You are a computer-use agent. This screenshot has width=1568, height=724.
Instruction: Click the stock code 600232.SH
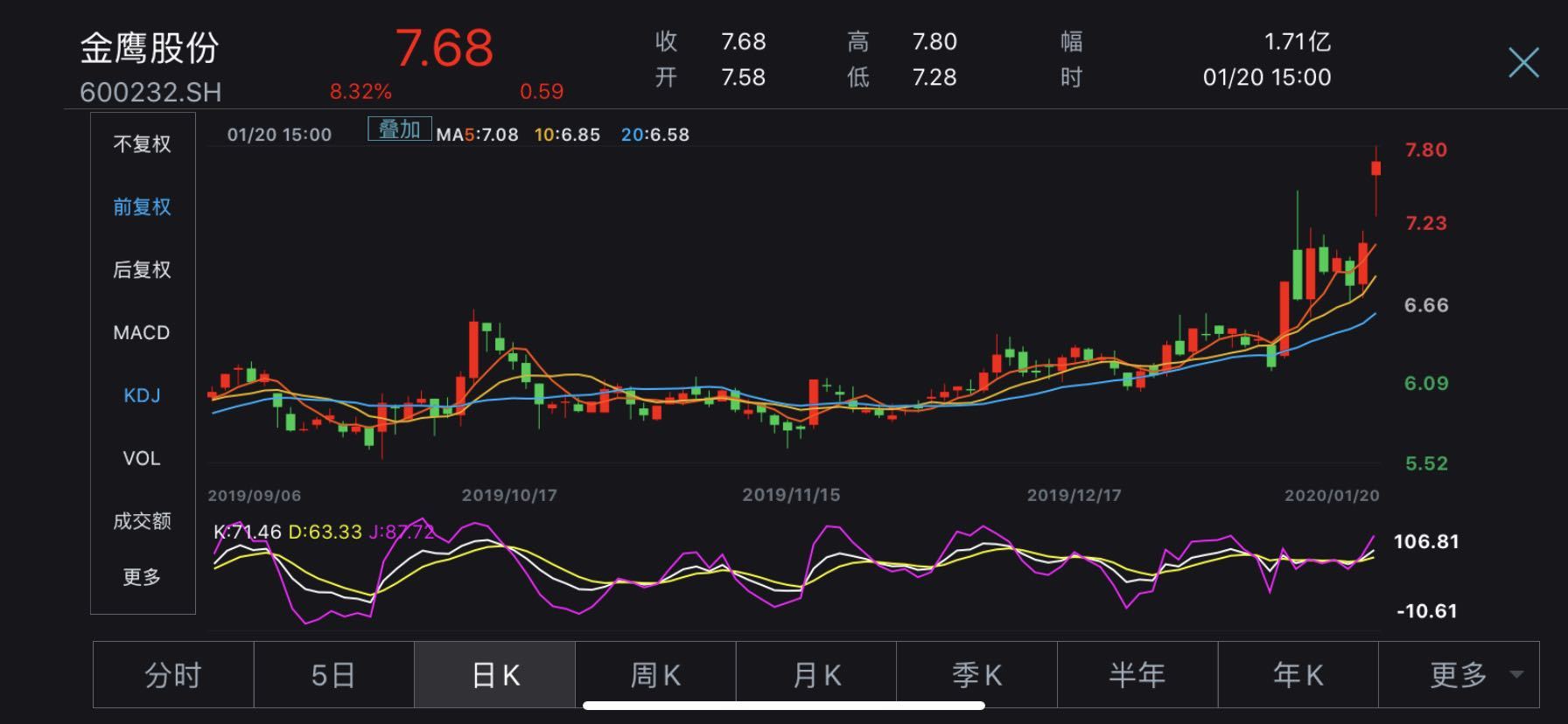[x=150, y=93]
